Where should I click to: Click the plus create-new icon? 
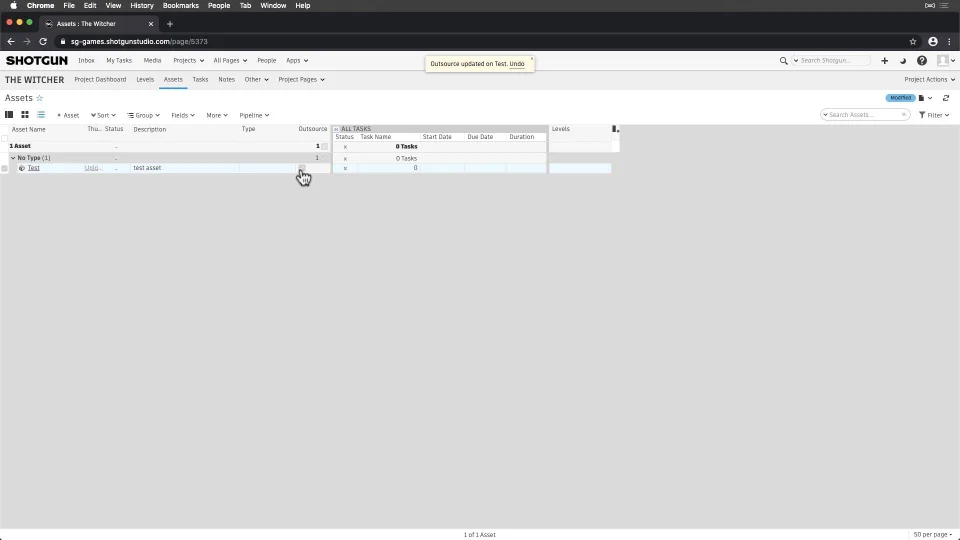(884, 61)
